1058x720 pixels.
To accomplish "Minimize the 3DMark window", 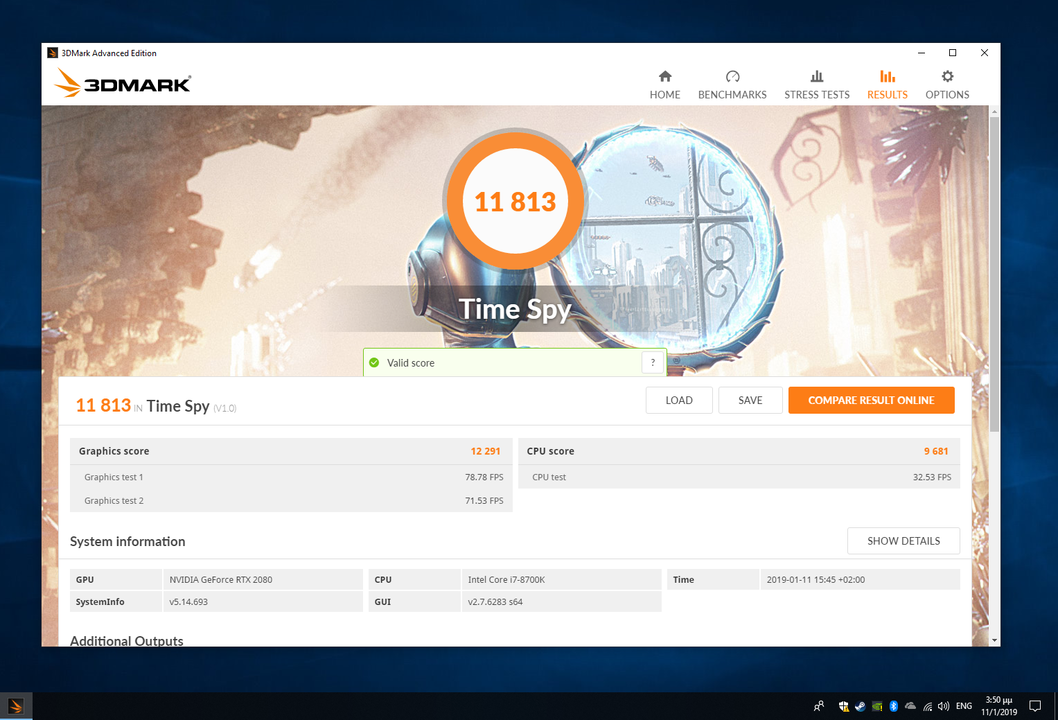I will click(x=921, y=53).
